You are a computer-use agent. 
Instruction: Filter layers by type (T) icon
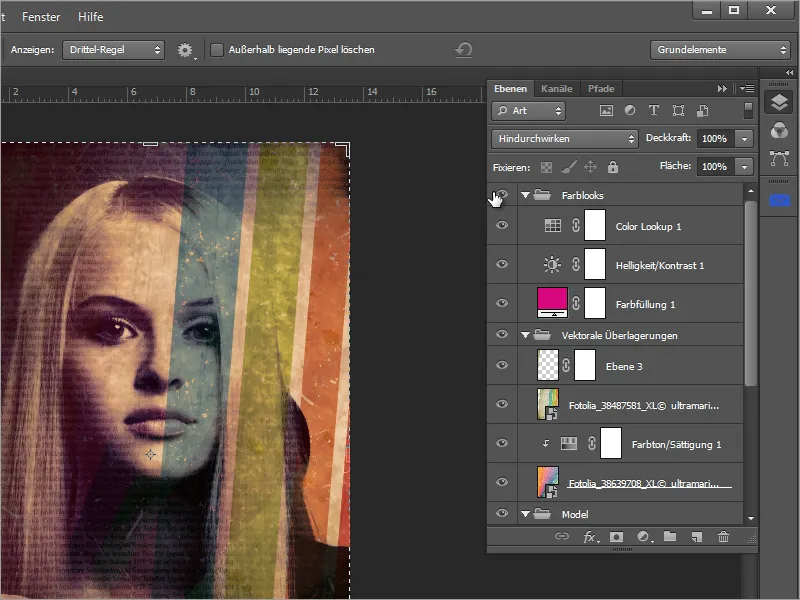tap(654, 110)
